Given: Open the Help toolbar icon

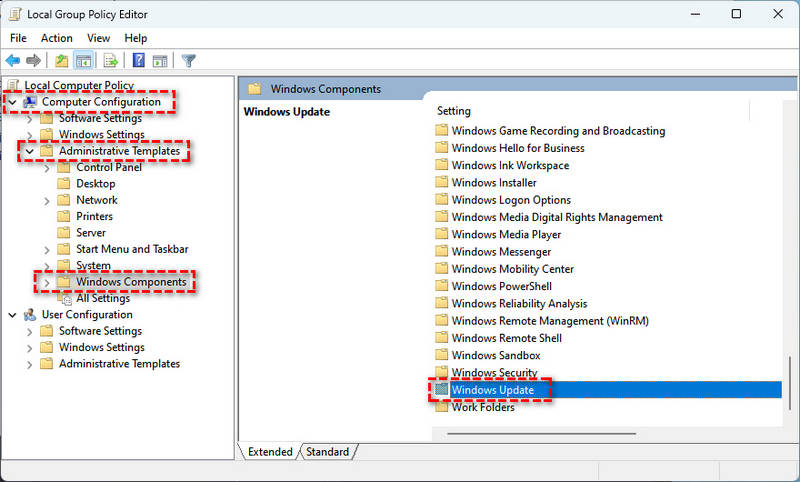Looking at the screenshot, I should click(139, 60).
